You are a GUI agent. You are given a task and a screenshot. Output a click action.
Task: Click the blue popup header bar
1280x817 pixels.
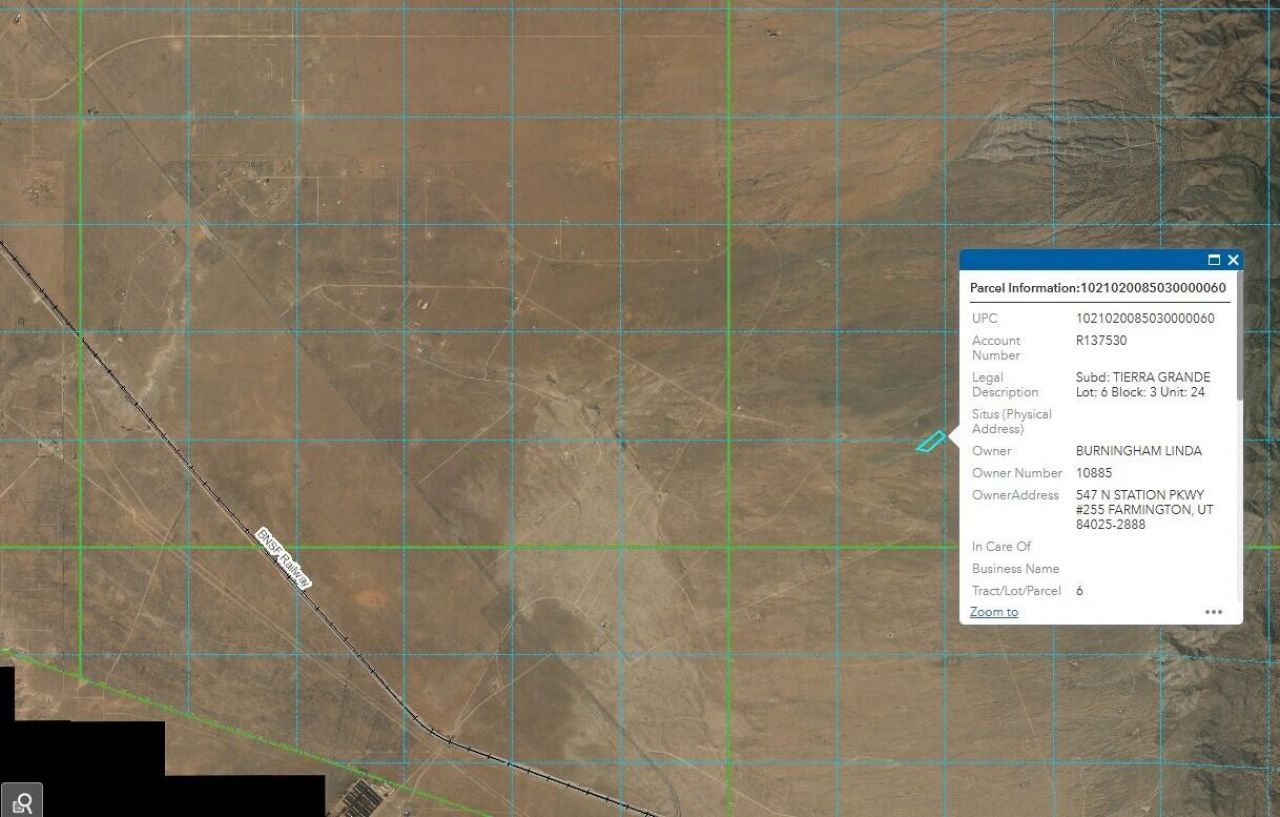tap(1080, 260)
